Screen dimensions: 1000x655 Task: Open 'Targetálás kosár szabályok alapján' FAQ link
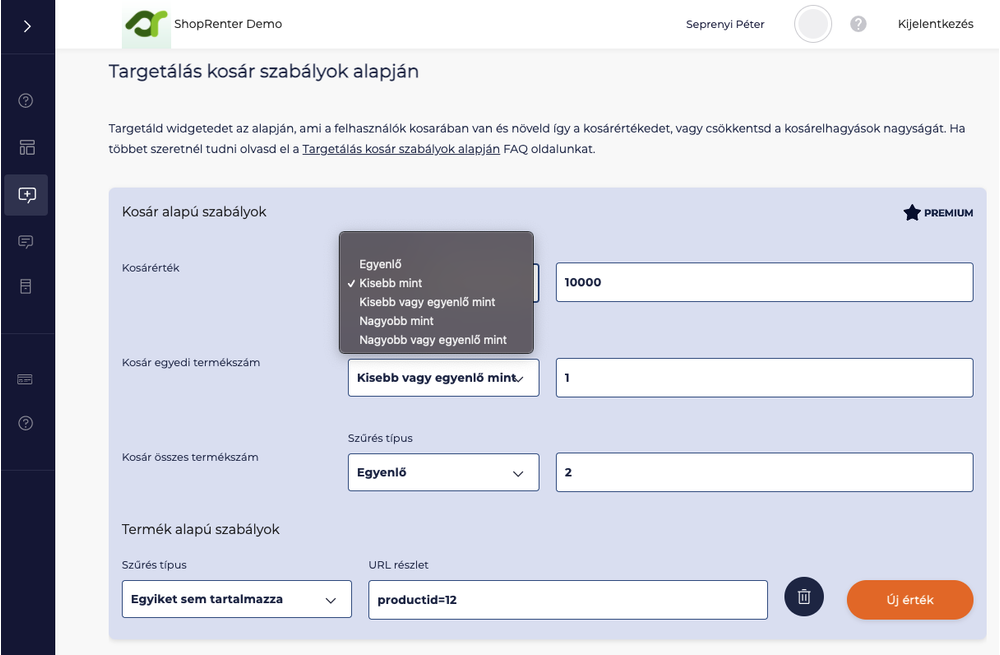click(400, 149)
